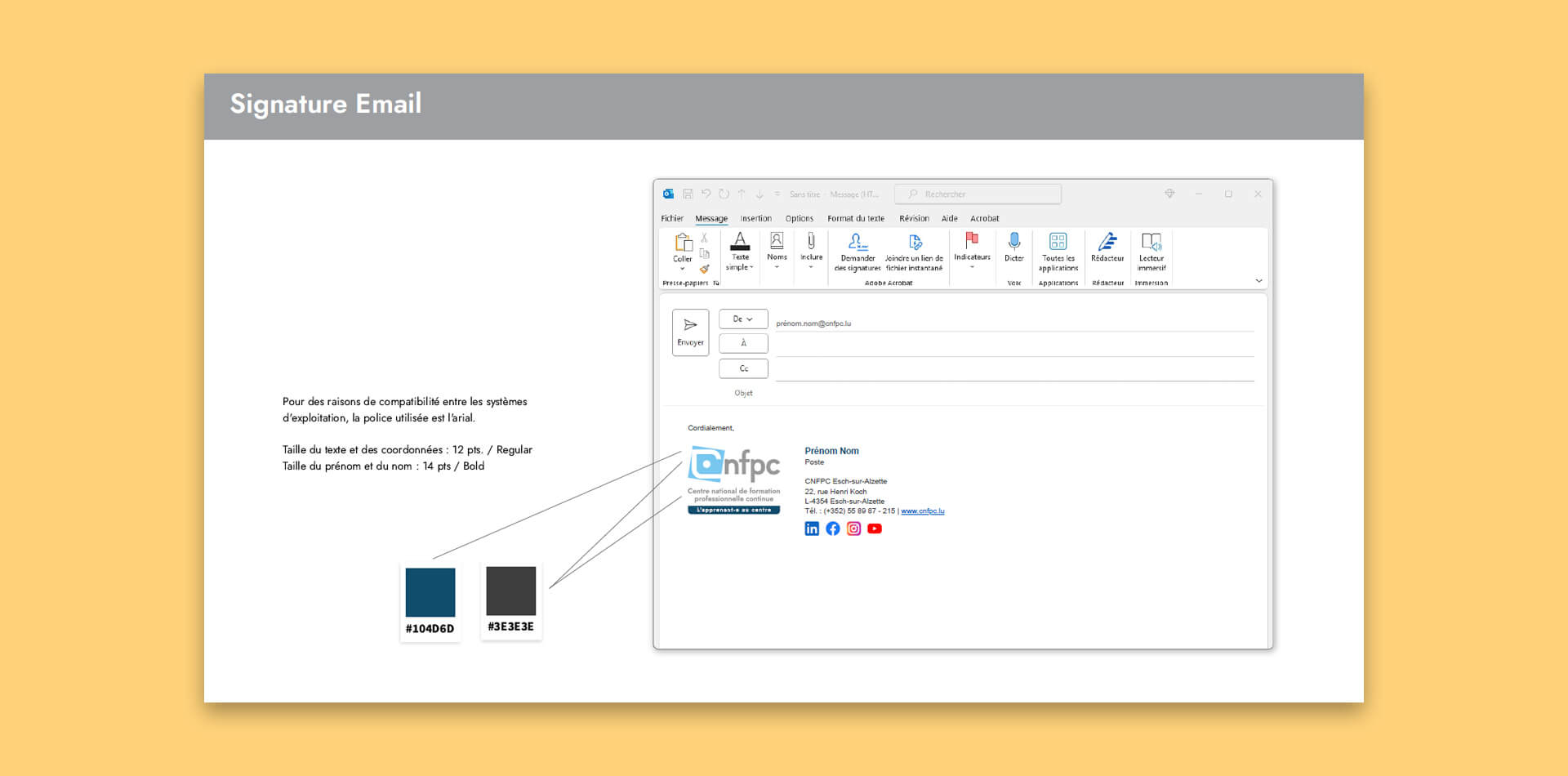The width and height of the screenshot is (1568, 776).
Task: Open Toutes les applications
Action: (1058, 252)
